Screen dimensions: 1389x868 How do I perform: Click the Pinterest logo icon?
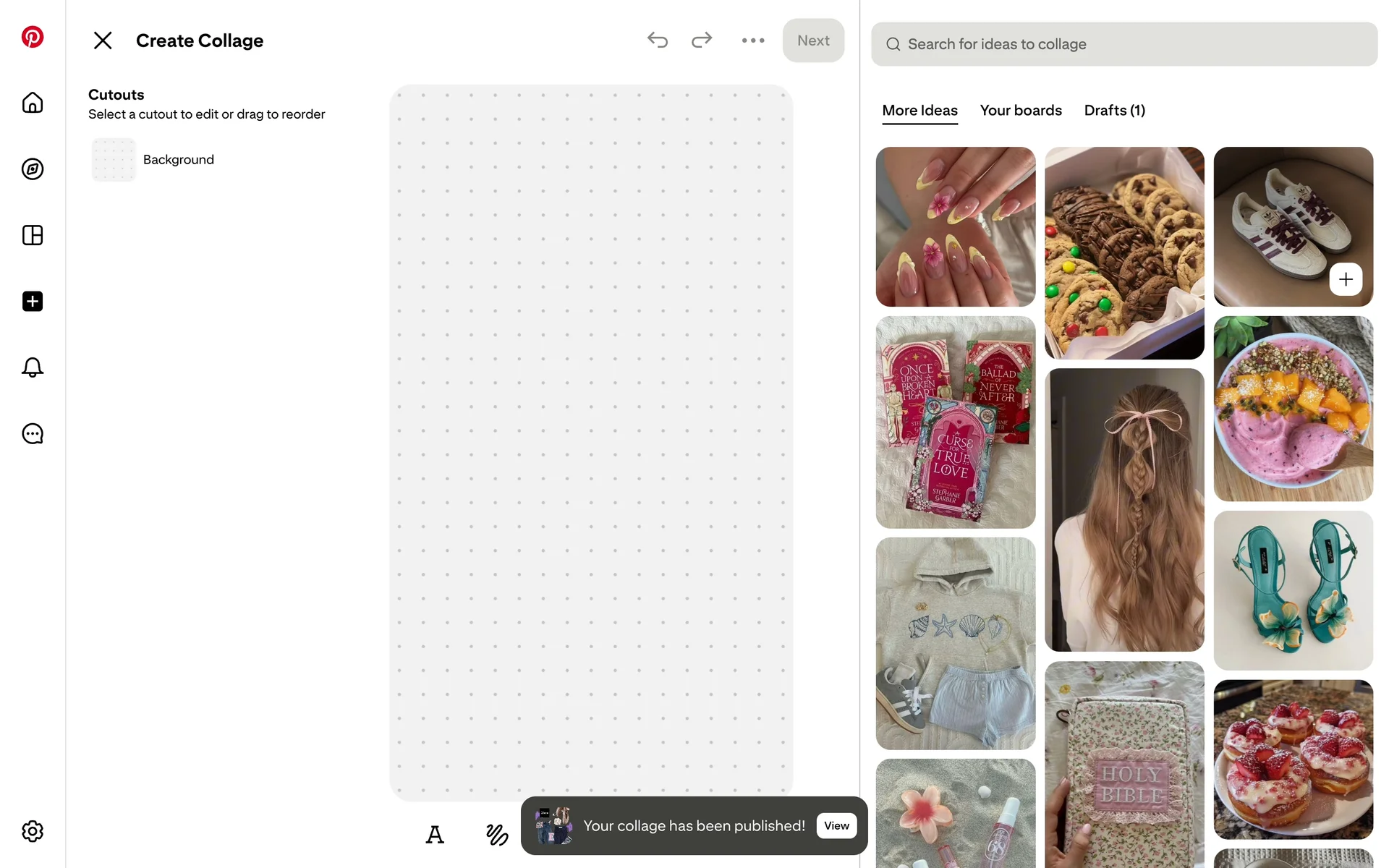tap(33, 37)
